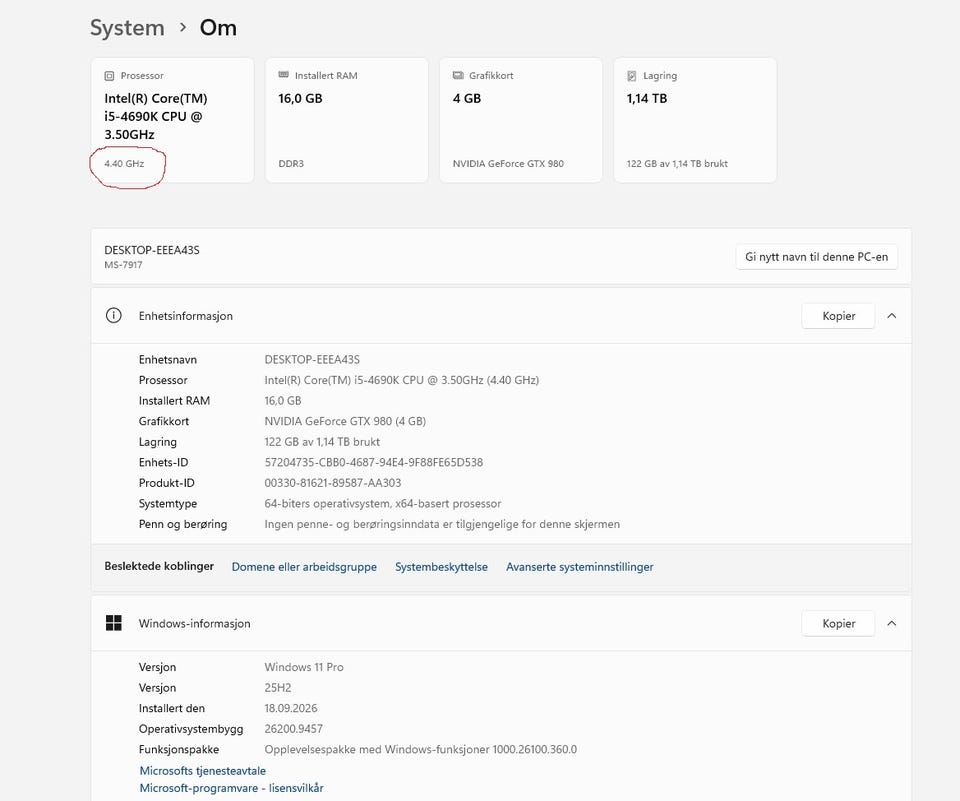Image resolution: width=960 pixels, height=801 pixels.
Task: Click the NVIDIA GeForce GTX 980 (4 GB) row value
Action: (x=345, y=421)
